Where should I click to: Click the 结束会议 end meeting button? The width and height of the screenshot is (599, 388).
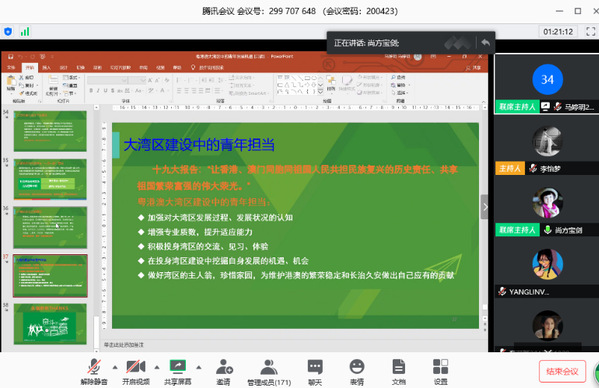click(x=562, y=372)
